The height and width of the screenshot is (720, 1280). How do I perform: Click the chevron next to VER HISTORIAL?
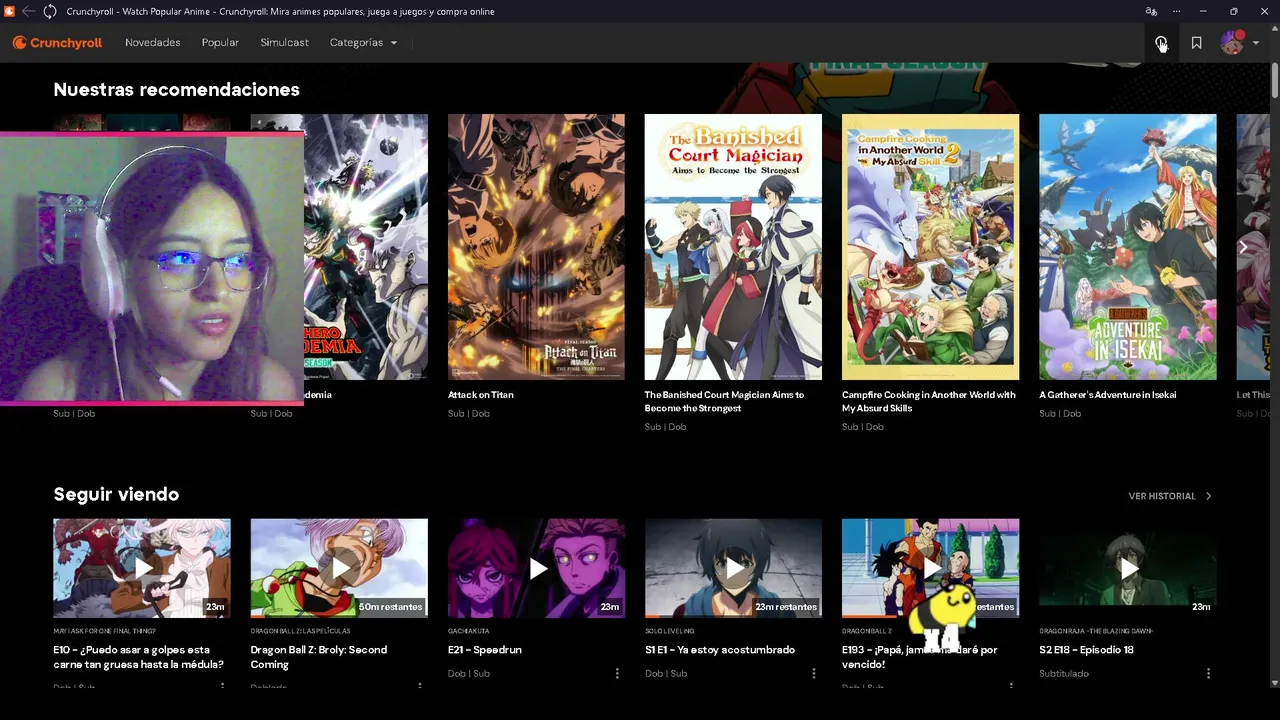pos(1208,496)
